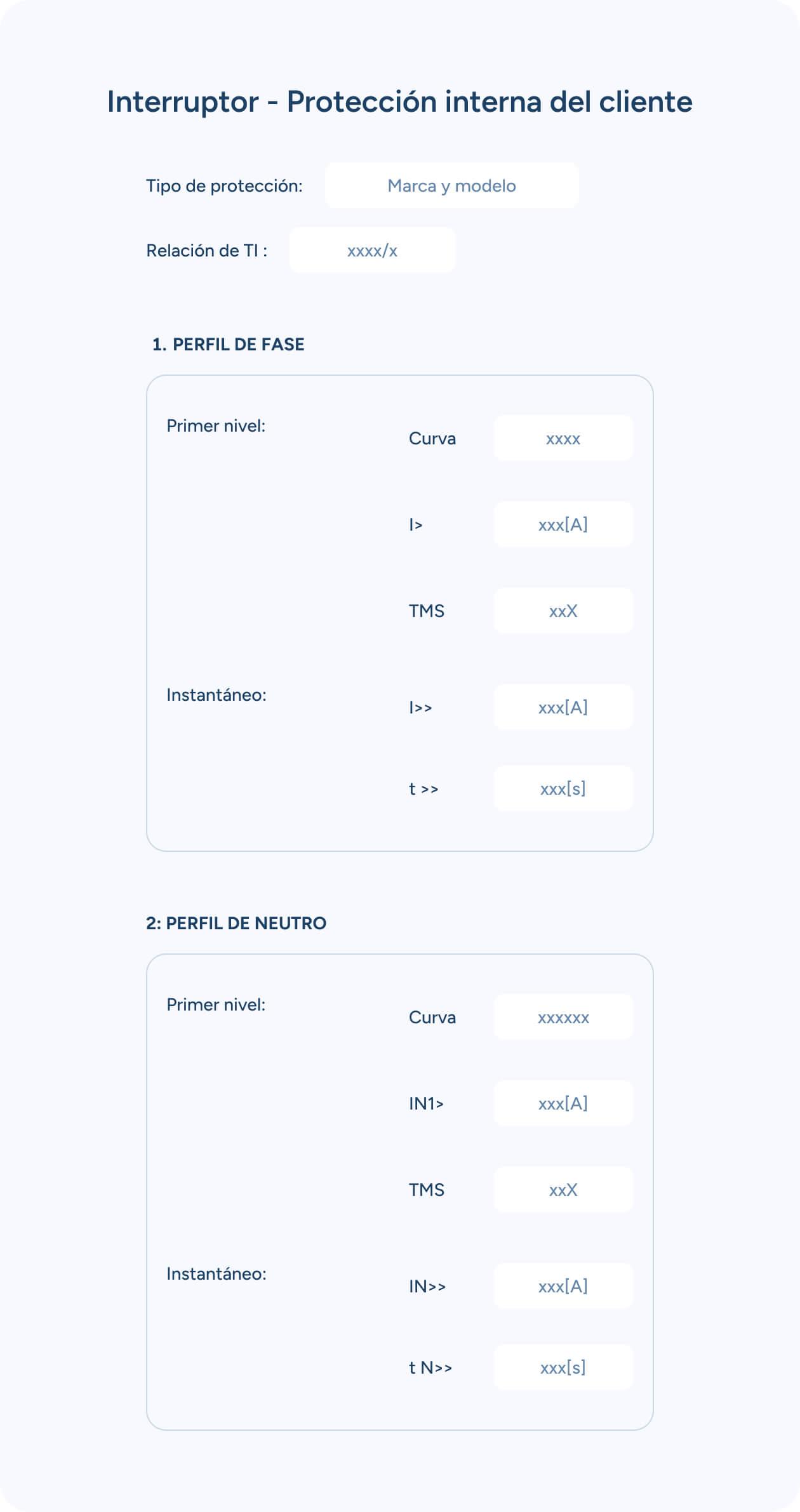Click the 2: PERFIL DE NEUTRO heading
800x1512 pixels.
coord(236,923)
